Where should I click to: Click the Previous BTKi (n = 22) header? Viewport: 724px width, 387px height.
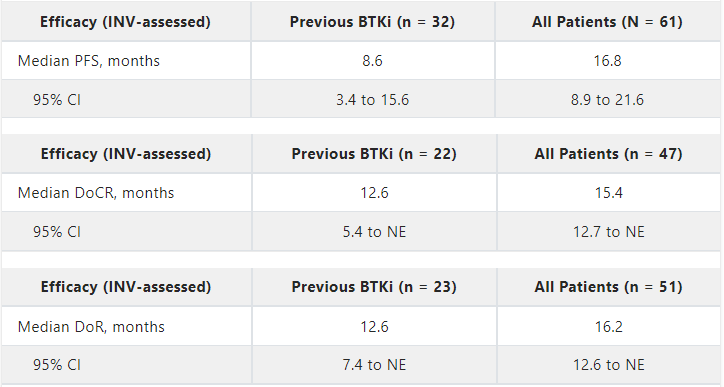374,154
